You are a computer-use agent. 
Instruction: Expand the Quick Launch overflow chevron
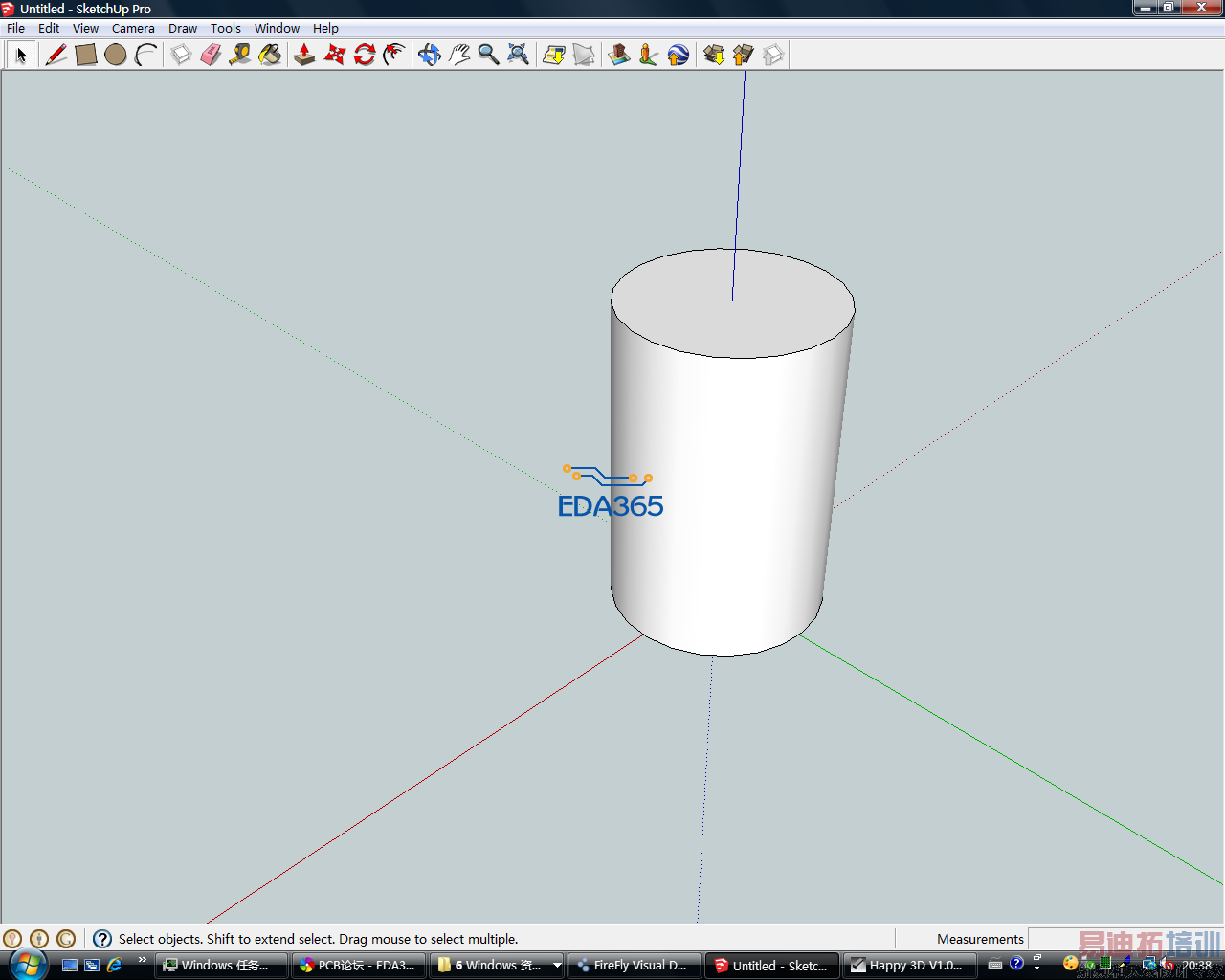143,960
